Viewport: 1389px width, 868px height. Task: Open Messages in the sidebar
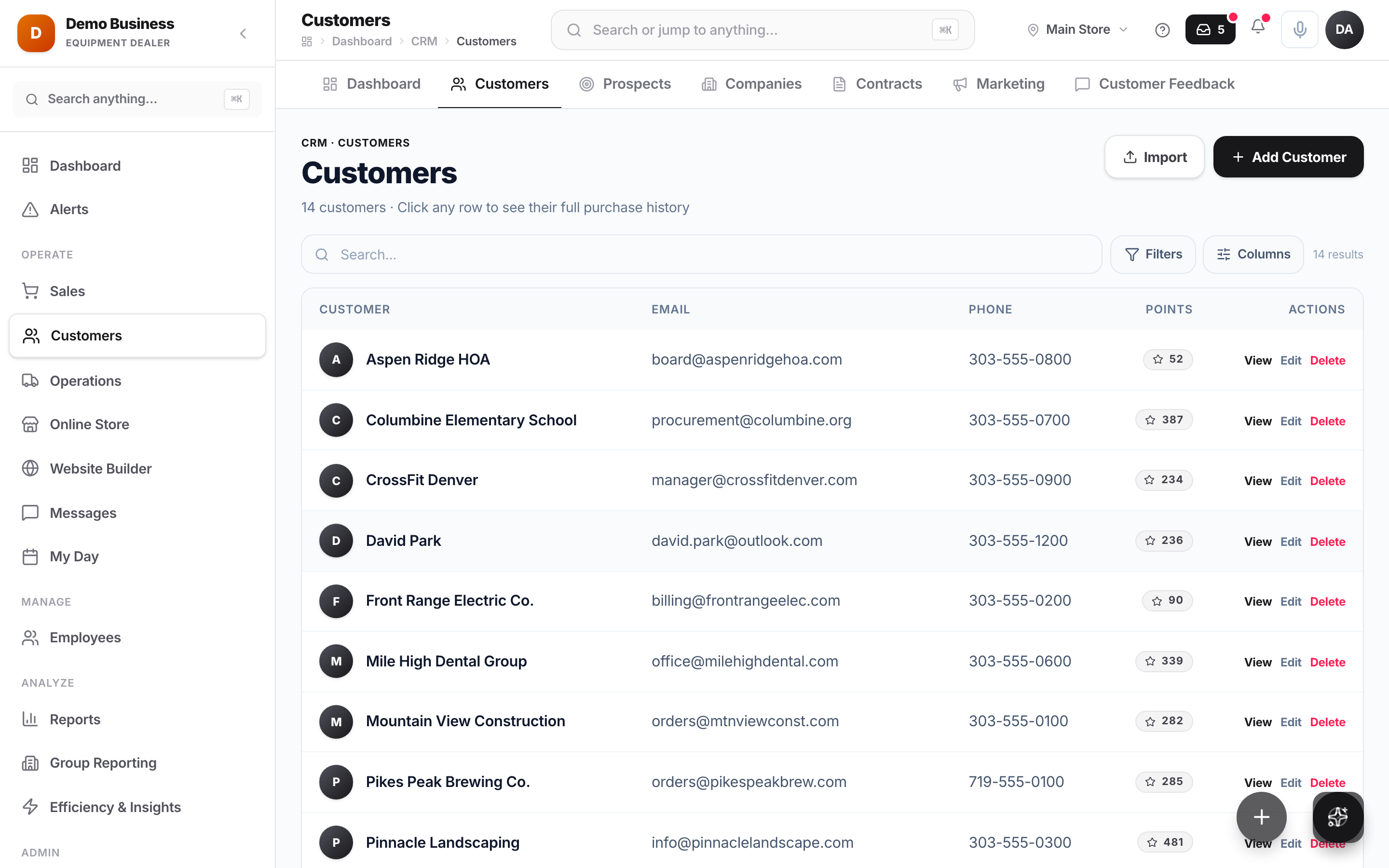coord(137,513)
